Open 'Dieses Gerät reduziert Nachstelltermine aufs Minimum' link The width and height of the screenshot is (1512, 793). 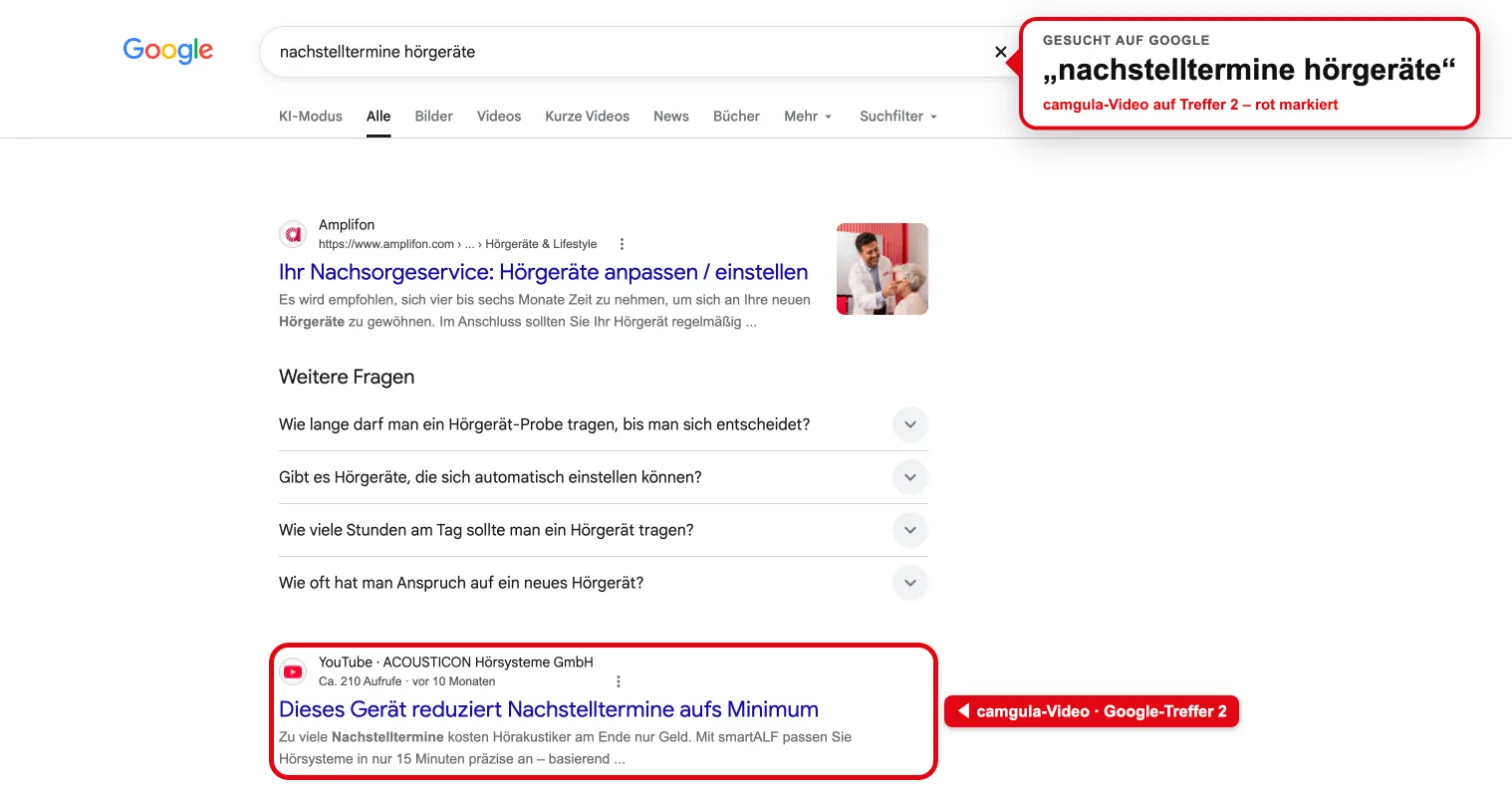click(548, 710)
